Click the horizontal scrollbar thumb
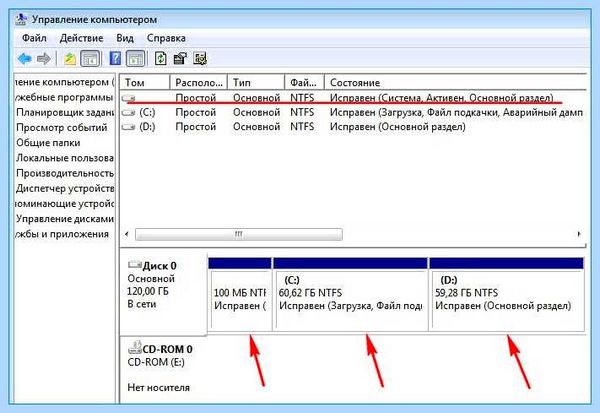The image size is (600, 413). 239,234
